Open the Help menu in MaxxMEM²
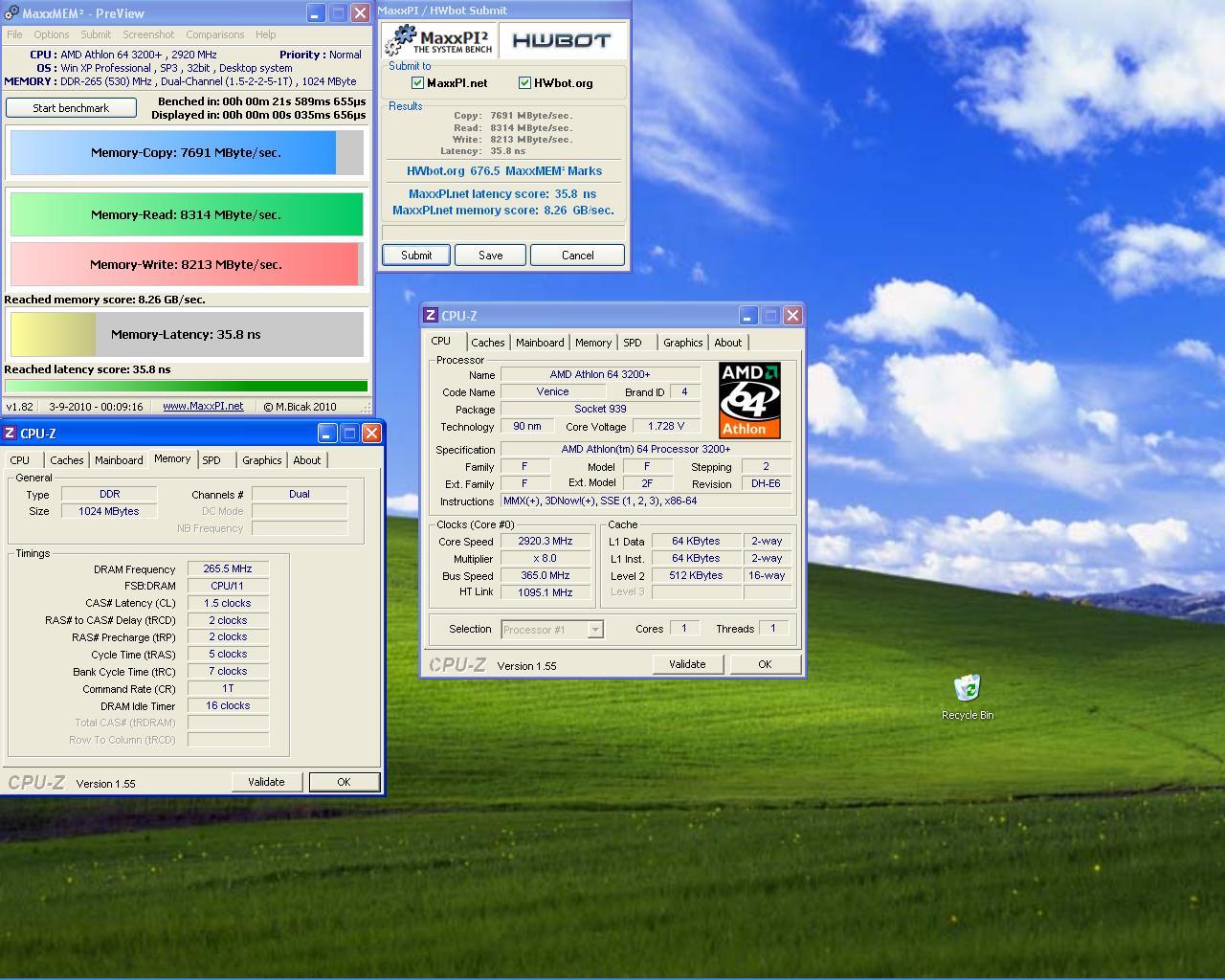 coord(266,34)
